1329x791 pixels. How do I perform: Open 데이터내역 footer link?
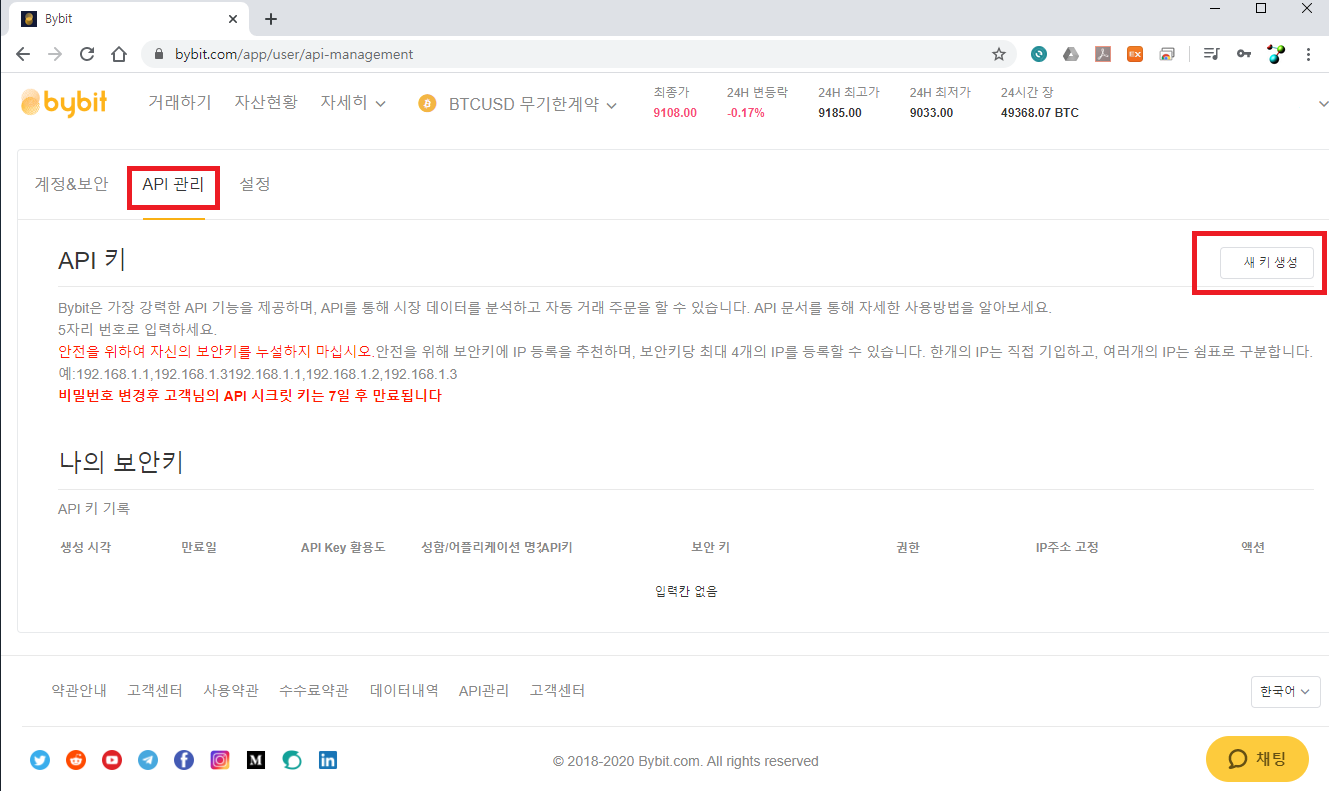point(404,691)
